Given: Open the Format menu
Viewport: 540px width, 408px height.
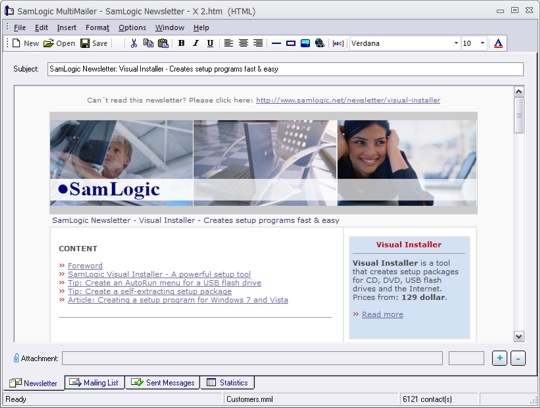Looking at the screenshot, I should [97, 28].
